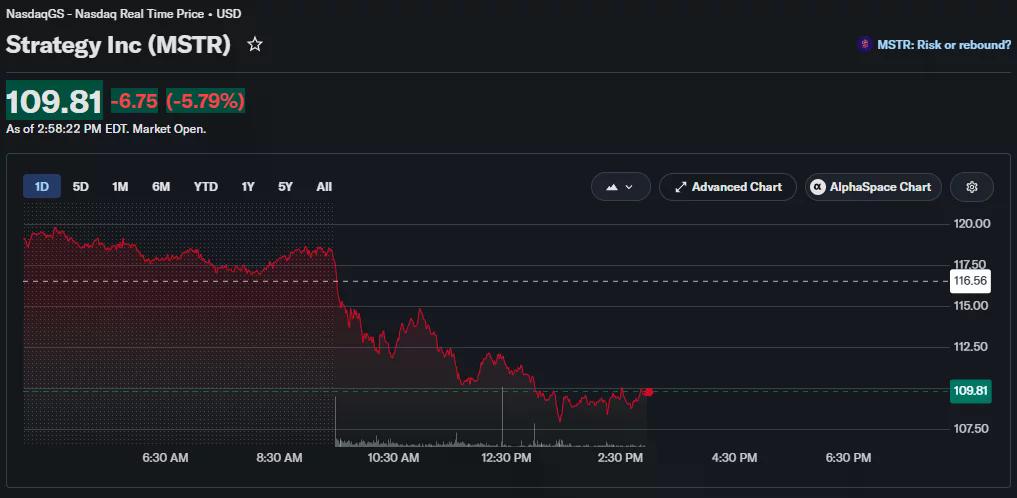Click the 2:30 PM time label
The height and width of the screenshot is (498, 1017).
pyautogui.click(x=619, y=458)
